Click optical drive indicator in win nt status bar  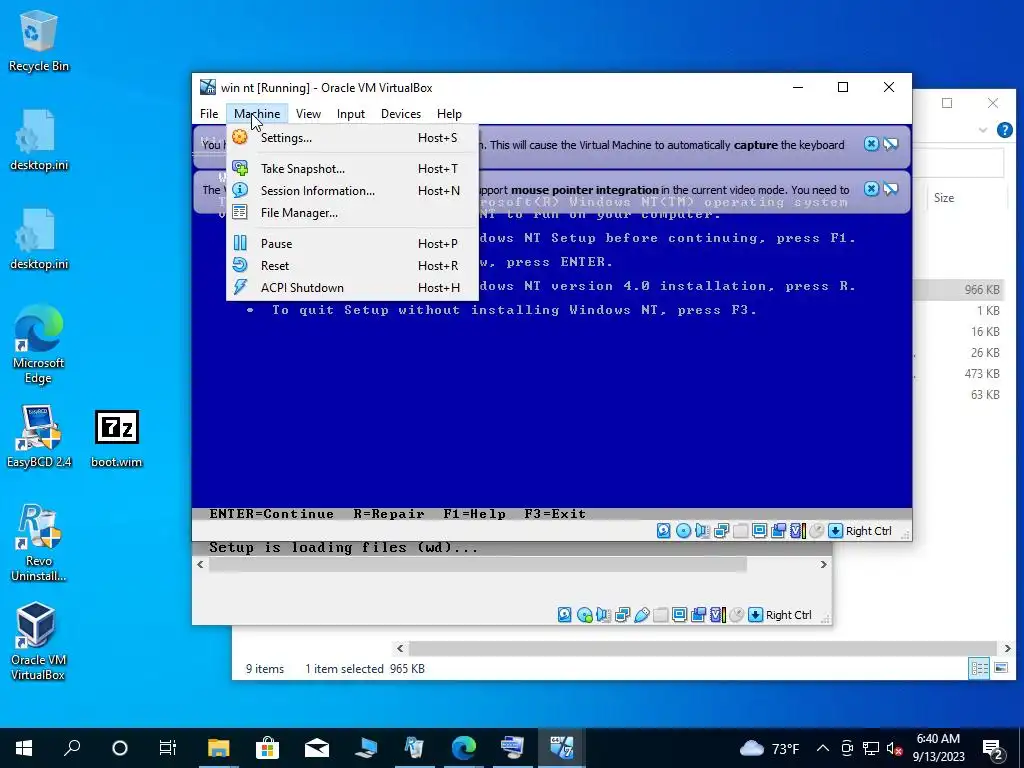point(683,531)
